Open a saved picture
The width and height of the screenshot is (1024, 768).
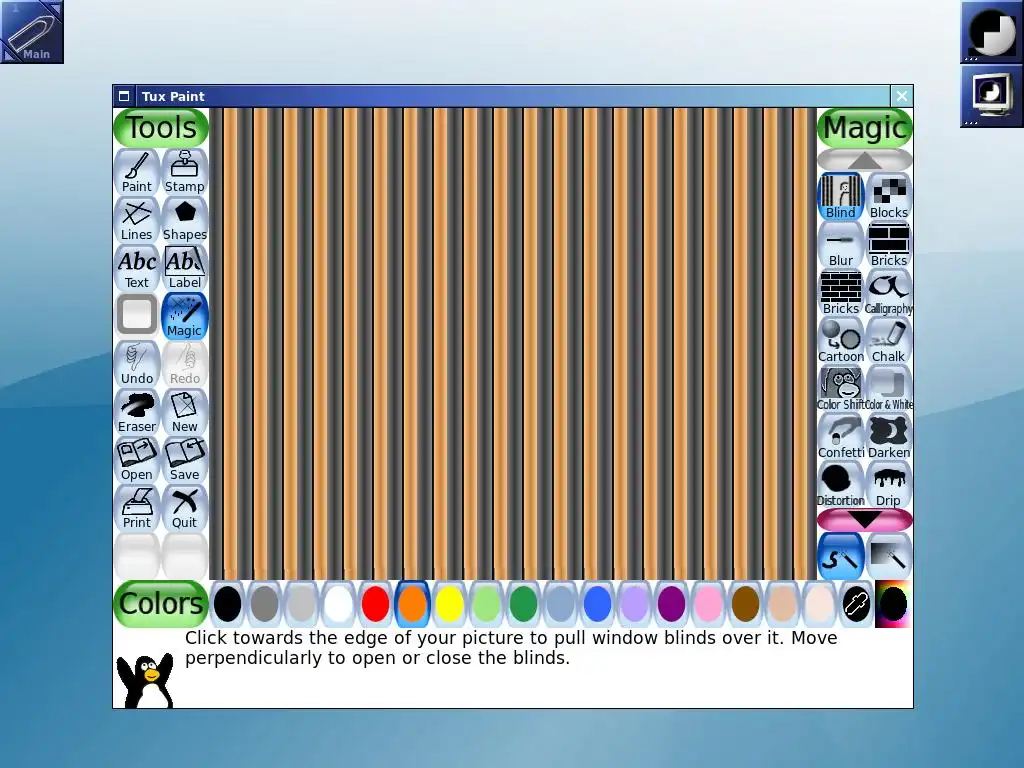tap(136, 460)
